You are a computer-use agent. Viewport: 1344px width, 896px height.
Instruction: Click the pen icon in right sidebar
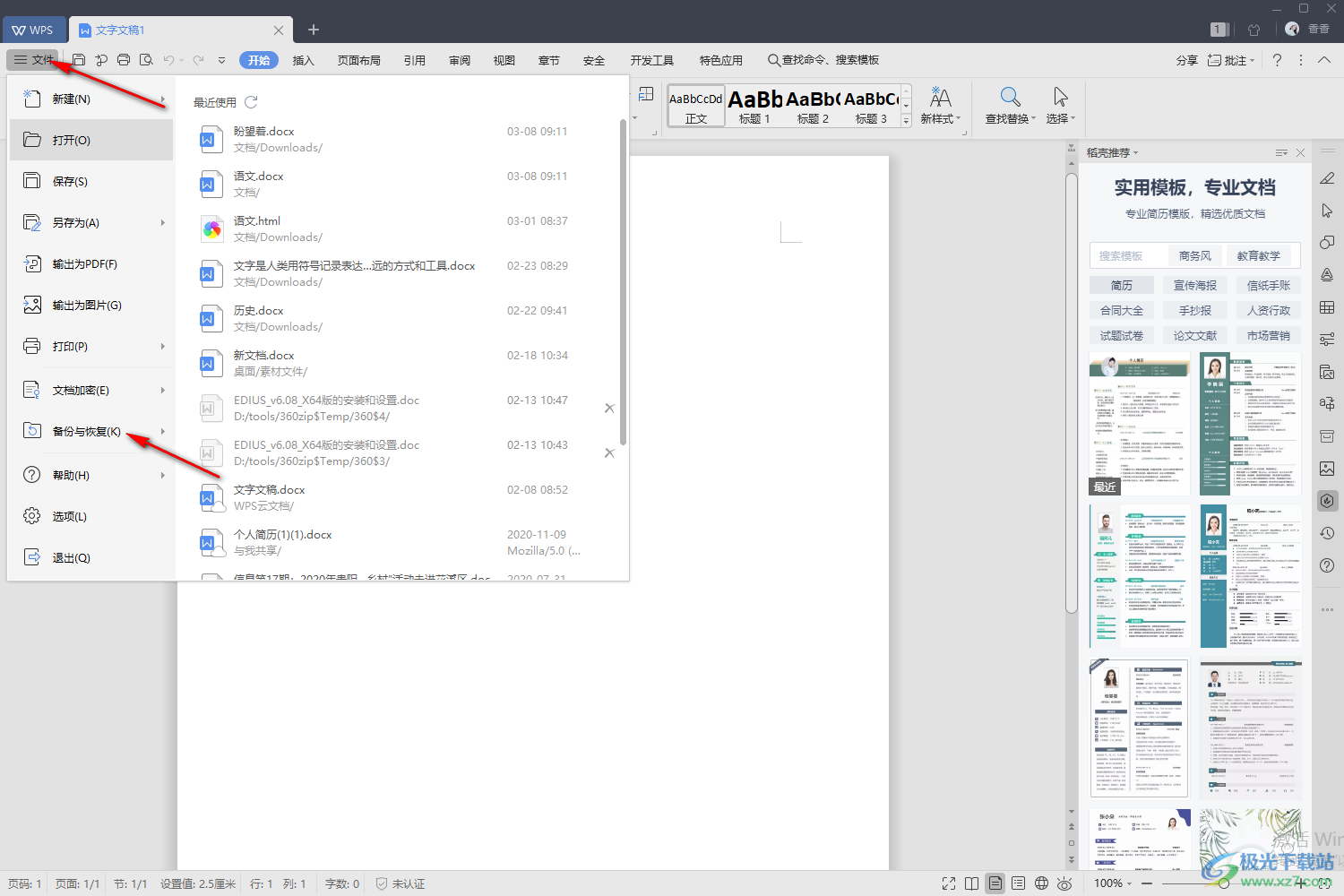1327,178
